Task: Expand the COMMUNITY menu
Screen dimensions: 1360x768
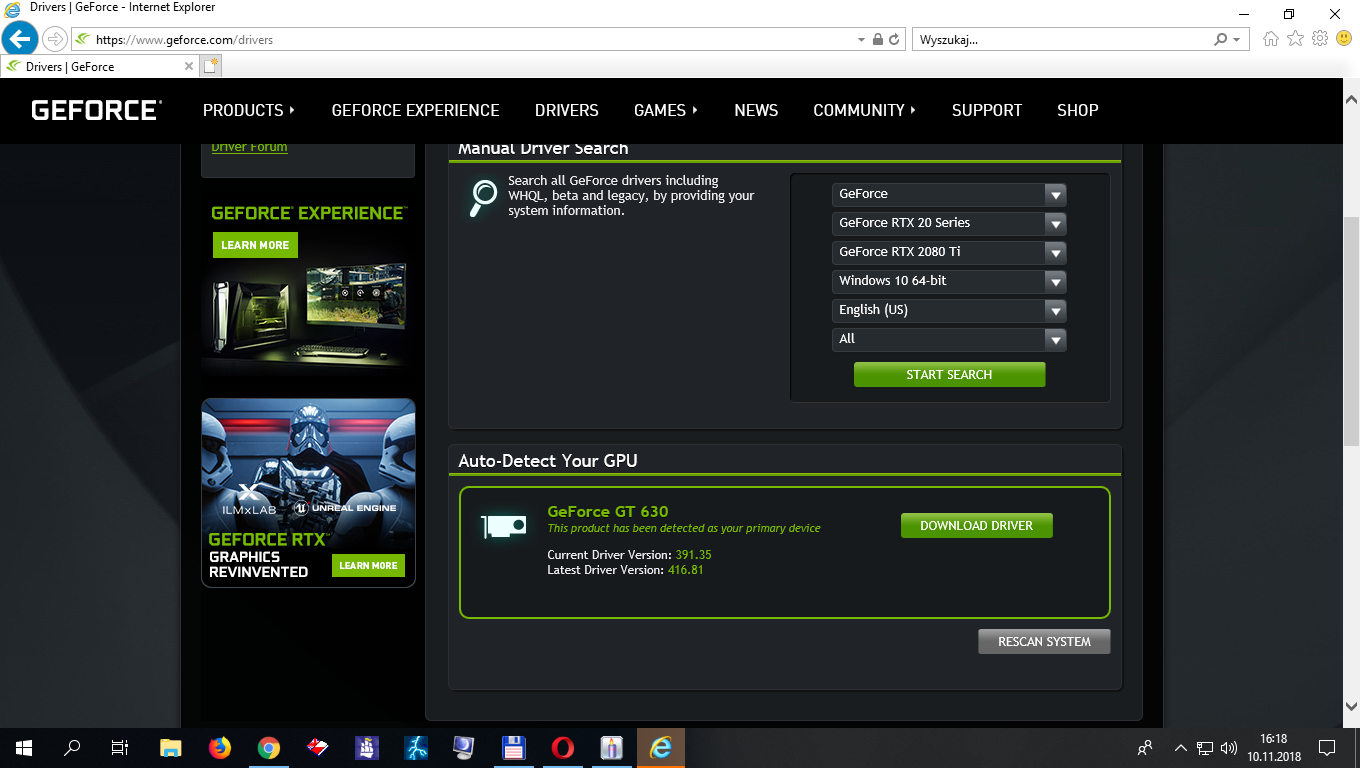Action: pyautogui.click(x=865, y=110)
